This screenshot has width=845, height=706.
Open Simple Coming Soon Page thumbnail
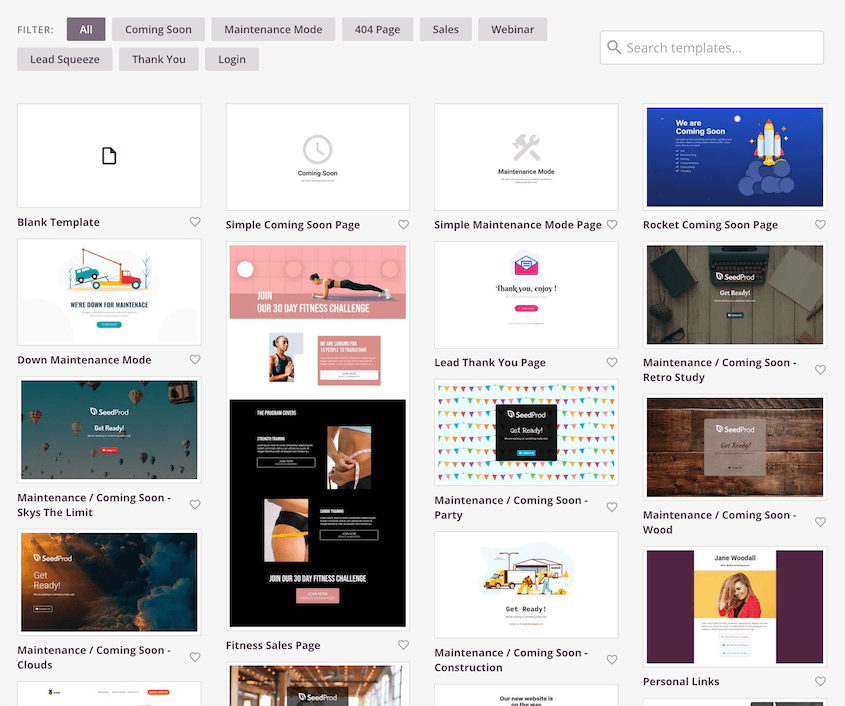tap(317, 157)
